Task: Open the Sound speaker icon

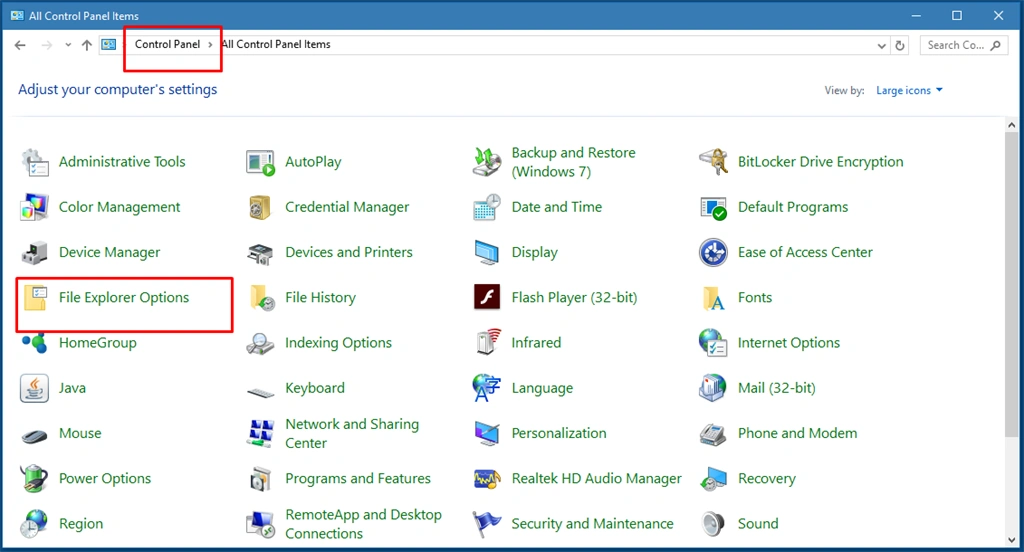Action: [x=713, y=524]
